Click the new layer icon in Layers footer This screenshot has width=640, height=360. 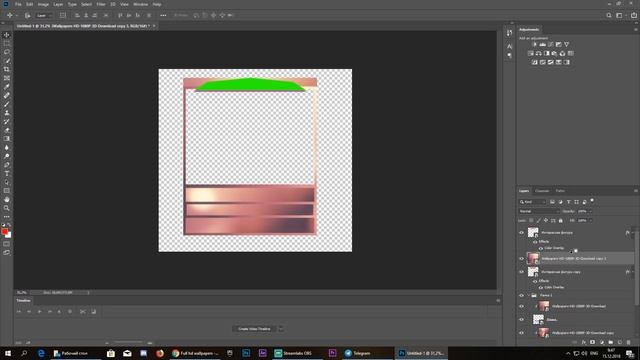tap(620, 342)
